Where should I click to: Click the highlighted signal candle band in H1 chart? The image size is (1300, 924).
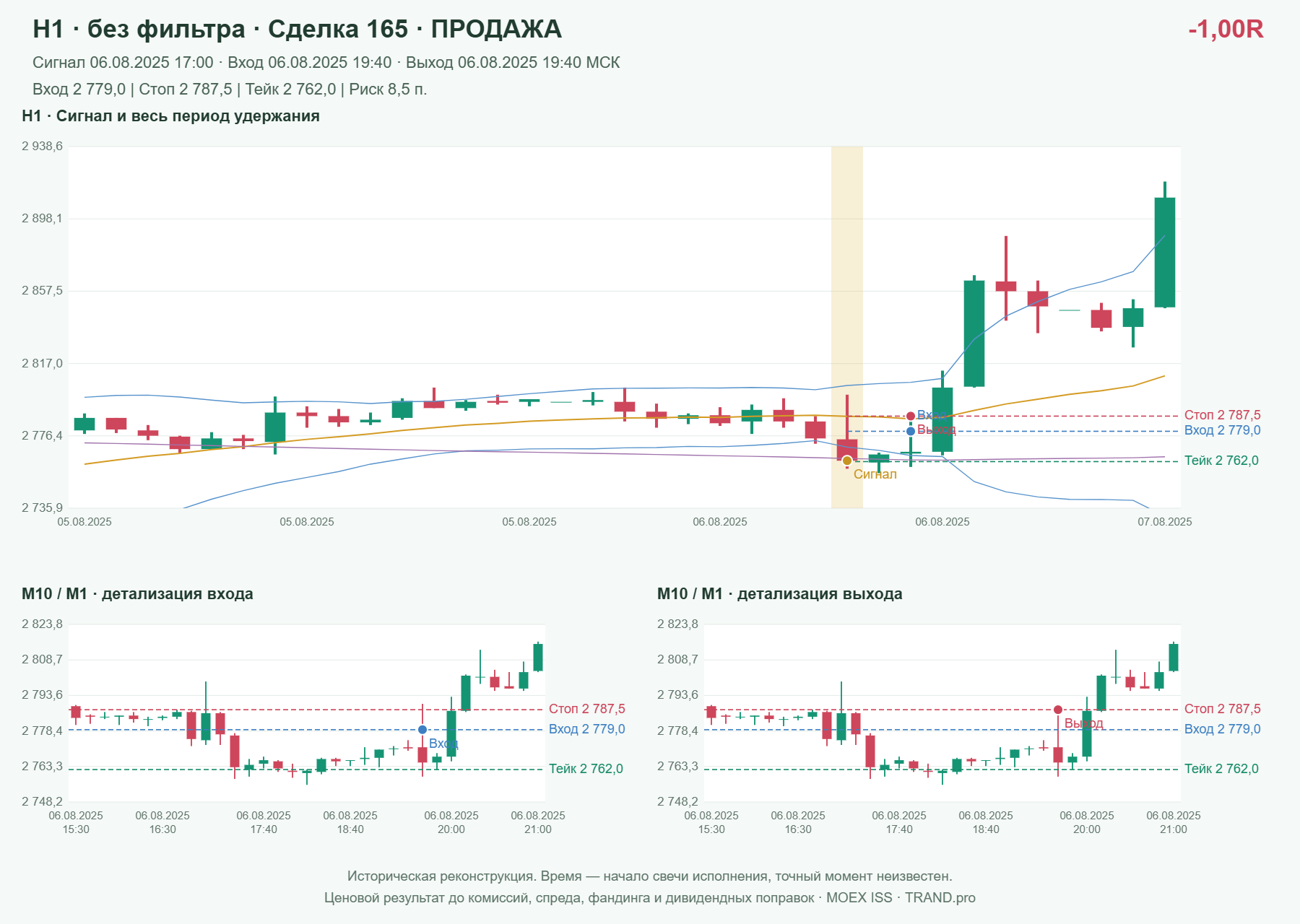point(847,327)
